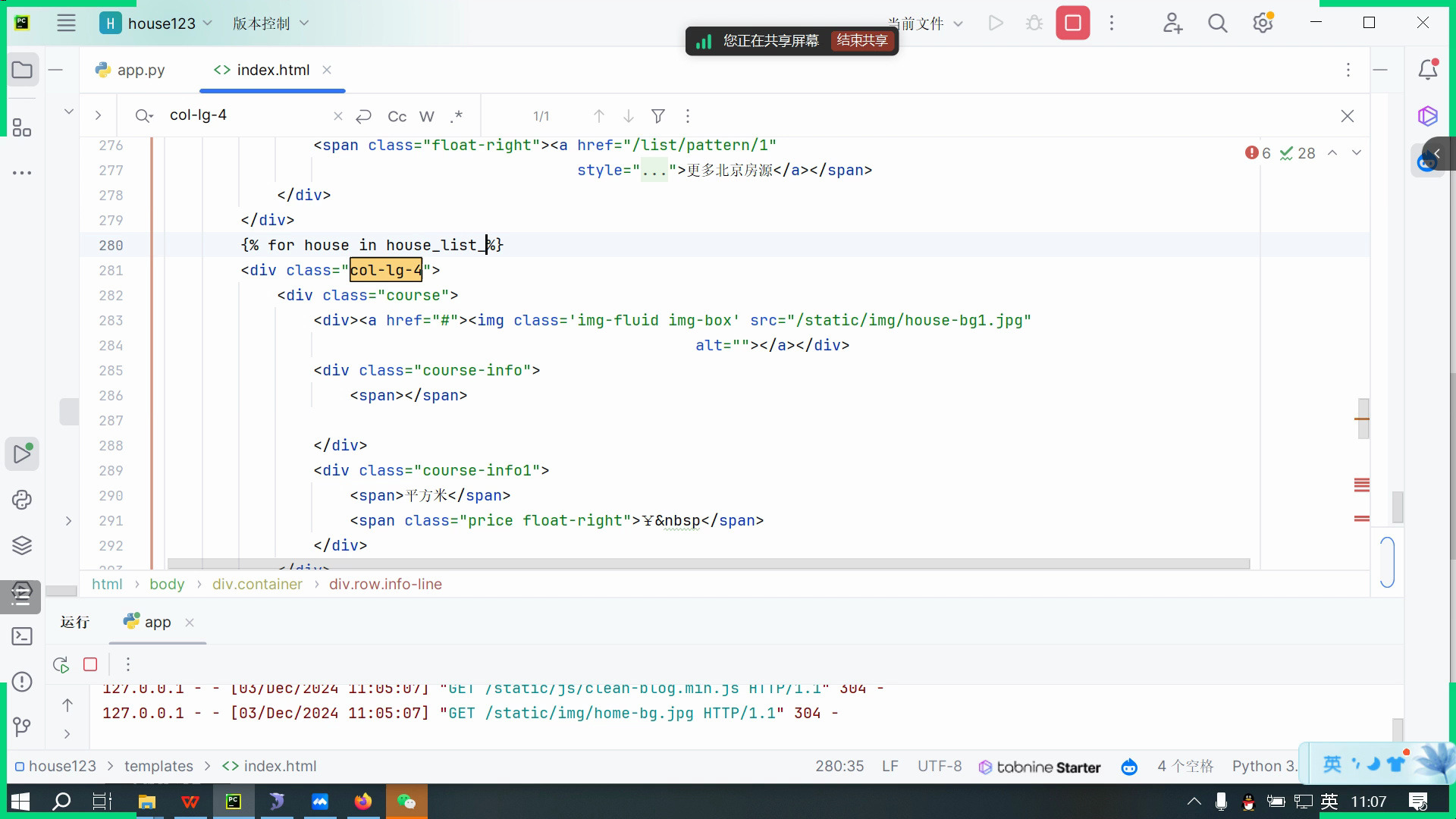Open editor tabs more options menu
The height and width of the screenshot is (819, 1456).
click(1348, 70)
